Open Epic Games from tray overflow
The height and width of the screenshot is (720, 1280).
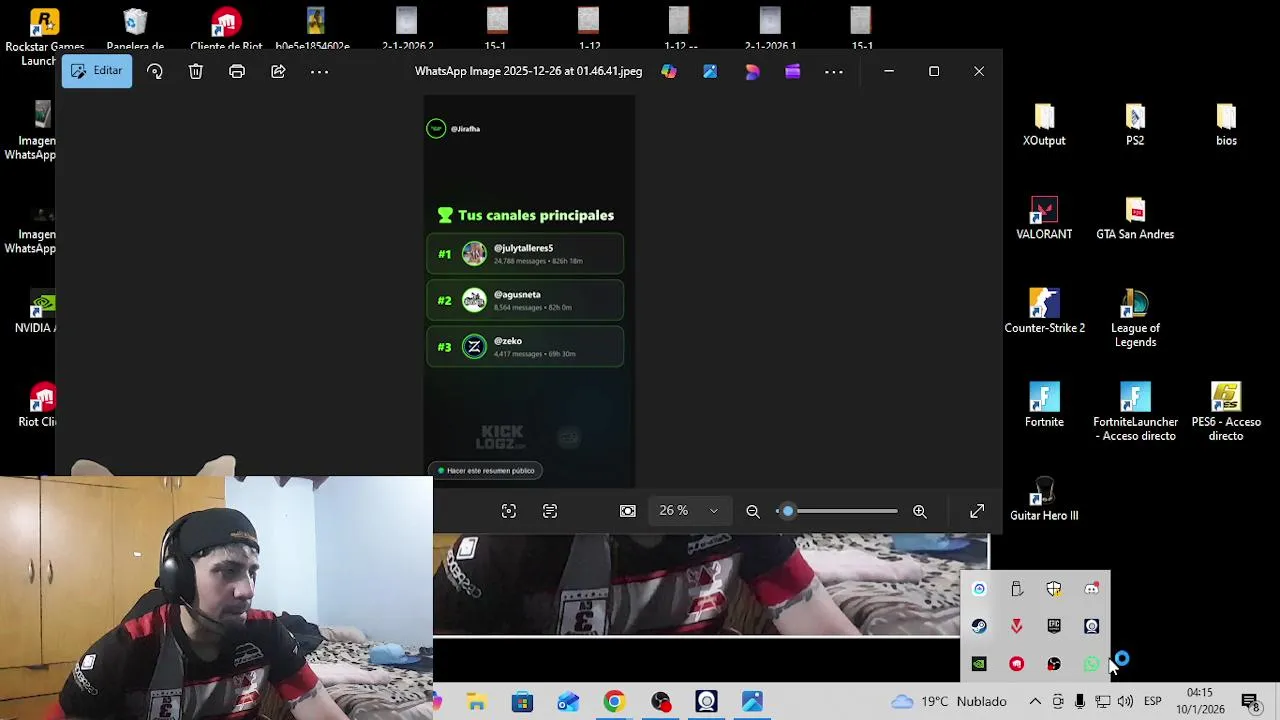(x=1054, y=626)
